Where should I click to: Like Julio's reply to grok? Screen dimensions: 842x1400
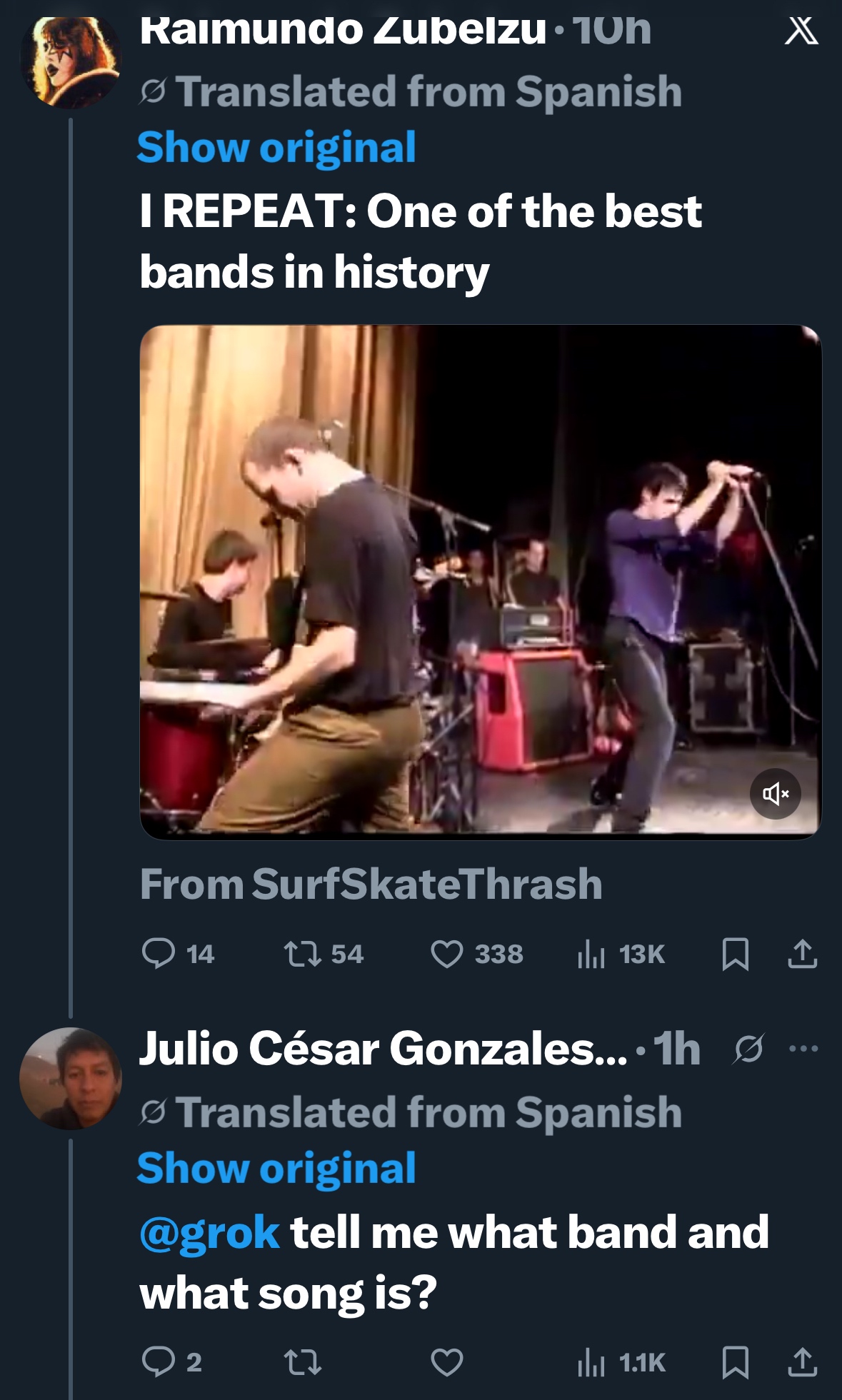pyautogui.click(x=447, y=1361)
